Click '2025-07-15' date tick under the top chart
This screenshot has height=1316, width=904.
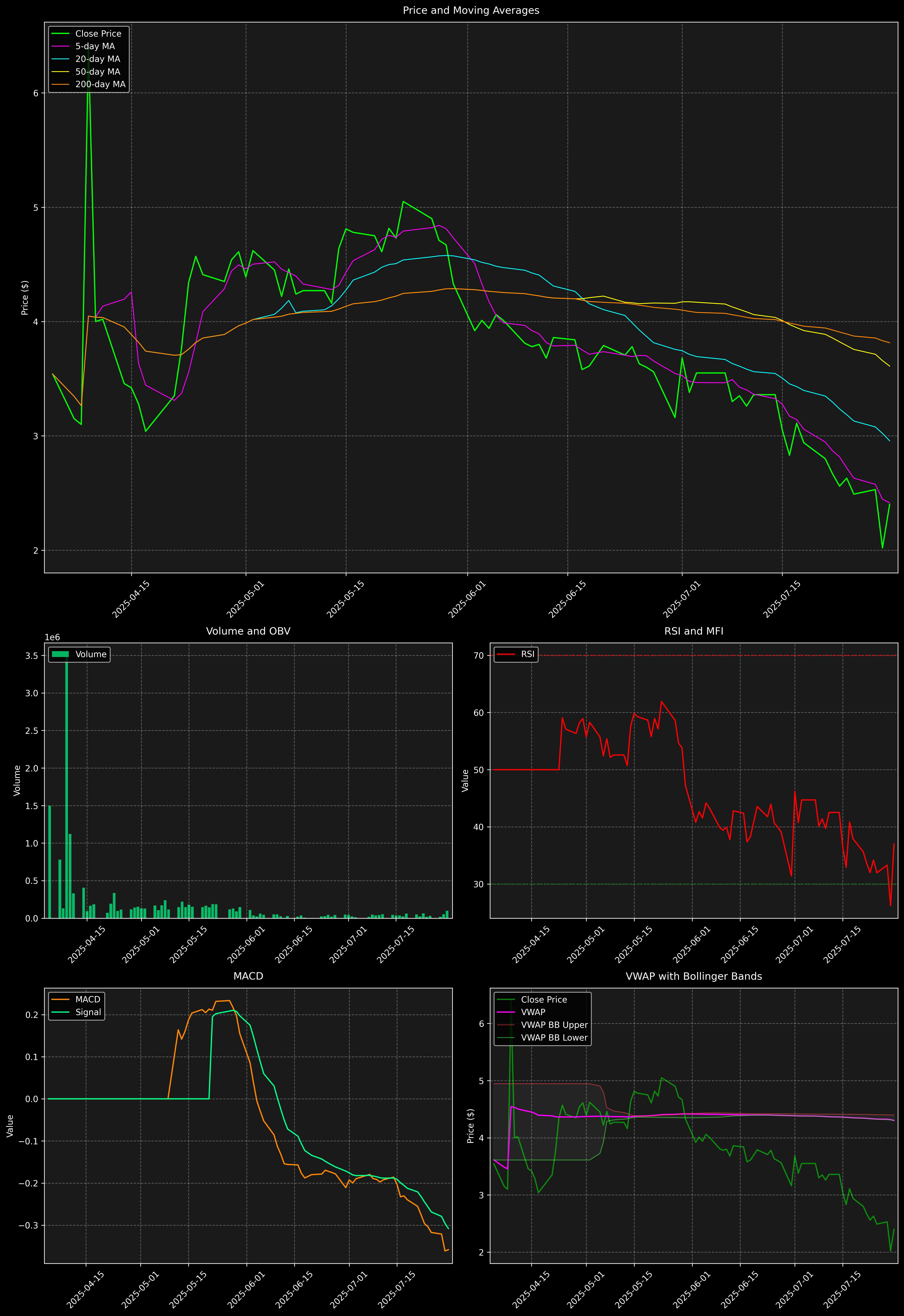[782, 599]
